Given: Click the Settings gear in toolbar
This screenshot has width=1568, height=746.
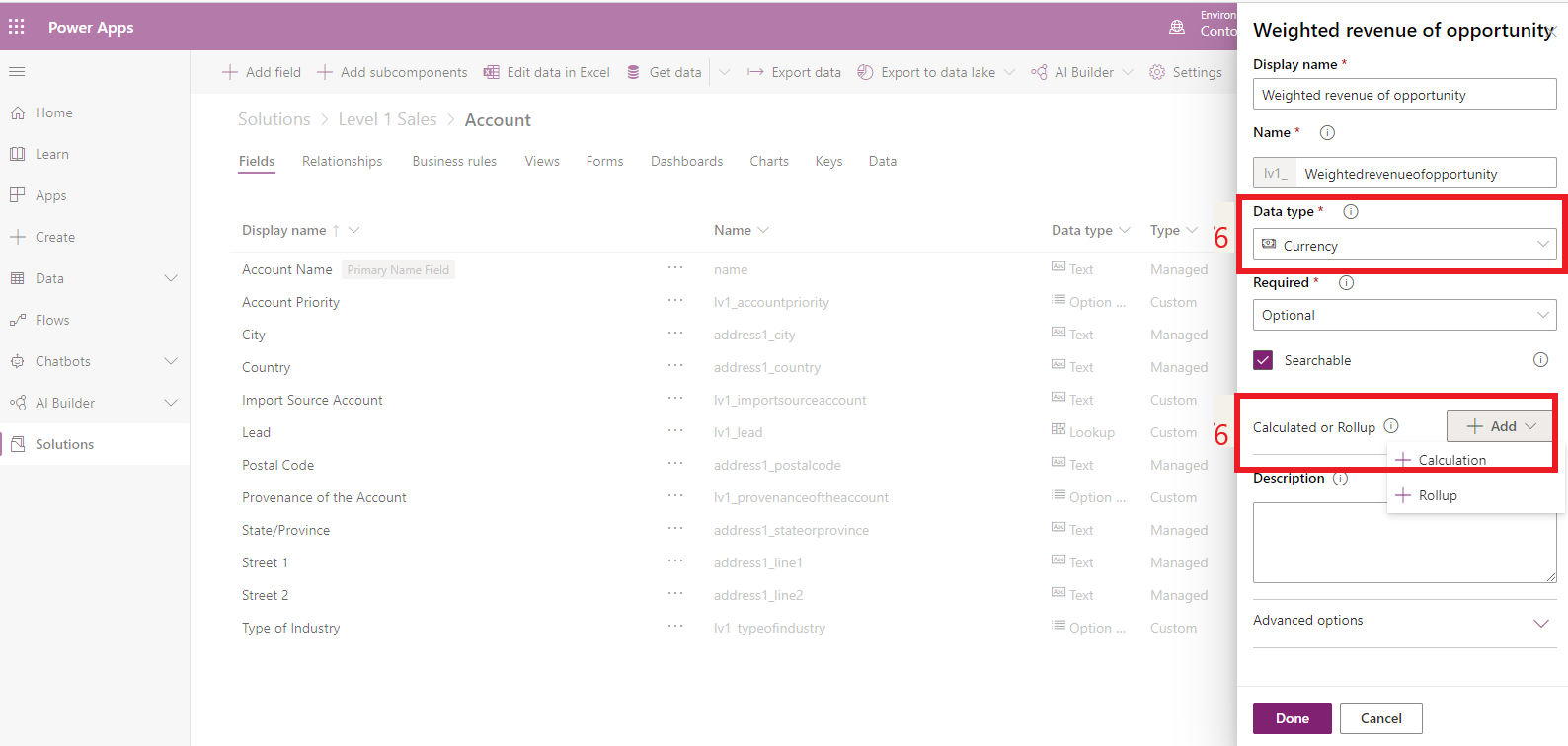Looking at the screenshot, I should (1157, 72).
